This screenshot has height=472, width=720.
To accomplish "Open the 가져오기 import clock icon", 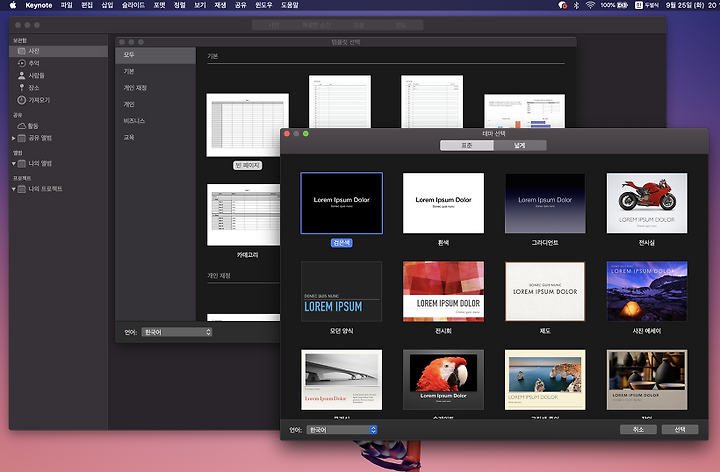I will pyautogui.click(x=21, y=100).
